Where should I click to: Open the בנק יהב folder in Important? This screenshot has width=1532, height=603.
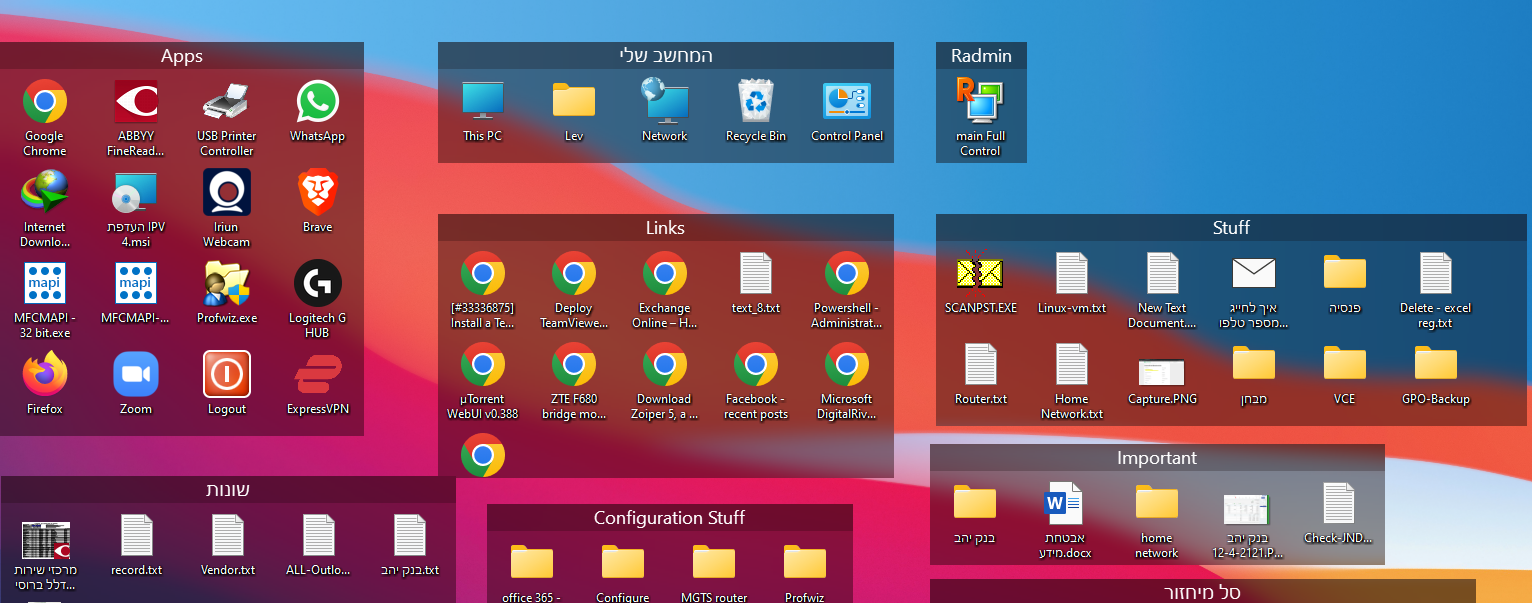tap(975, 503)
